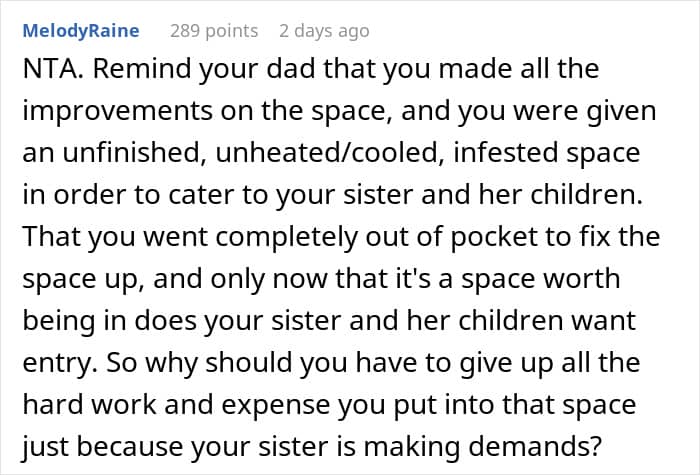Click the '2 days ago' timestamp
Image resolution: width=700 pixels, height=475 pixels.
tap(323, 31)
